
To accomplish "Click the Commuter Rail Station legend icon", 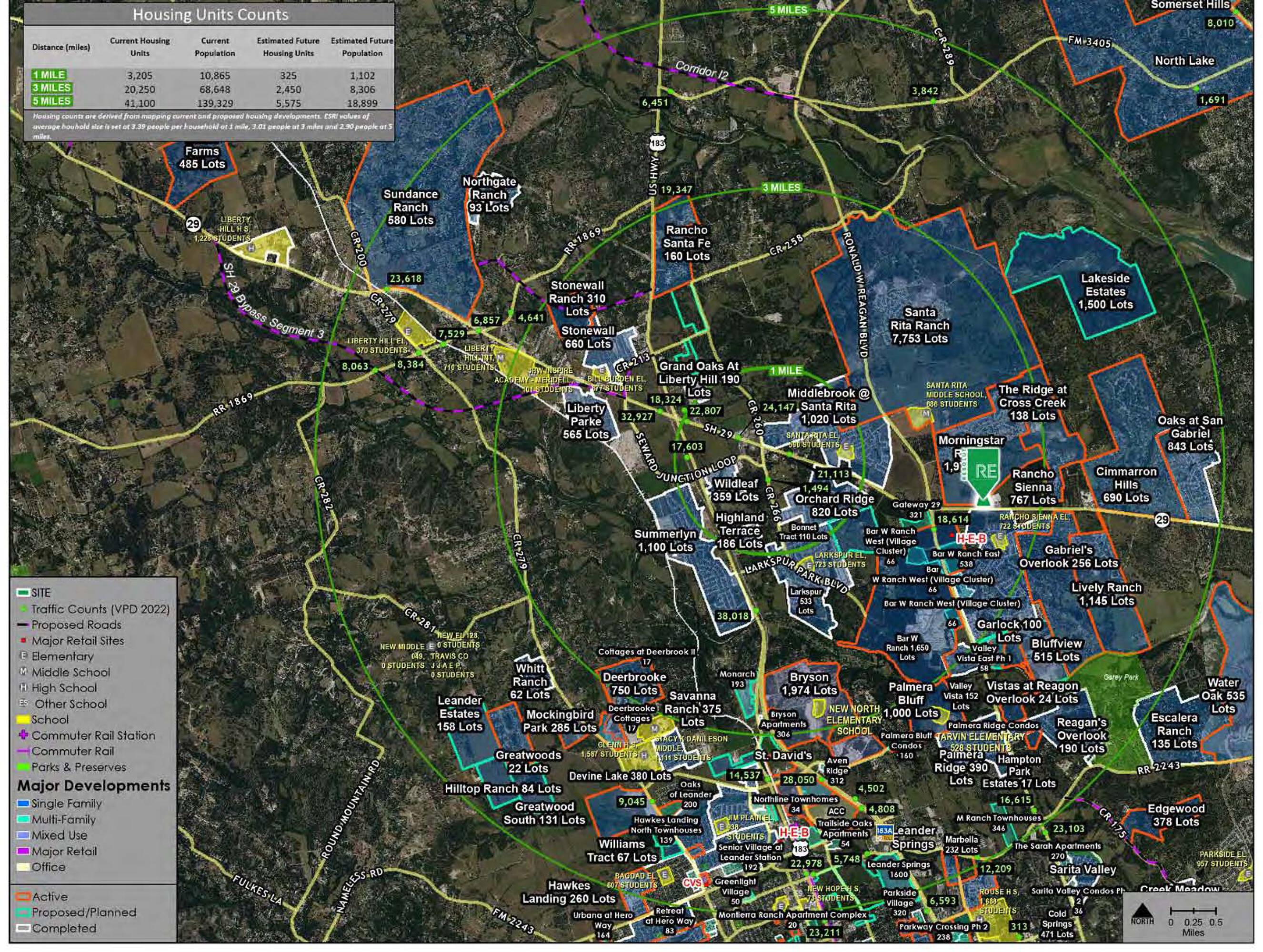I will click(x=23, y=735).
